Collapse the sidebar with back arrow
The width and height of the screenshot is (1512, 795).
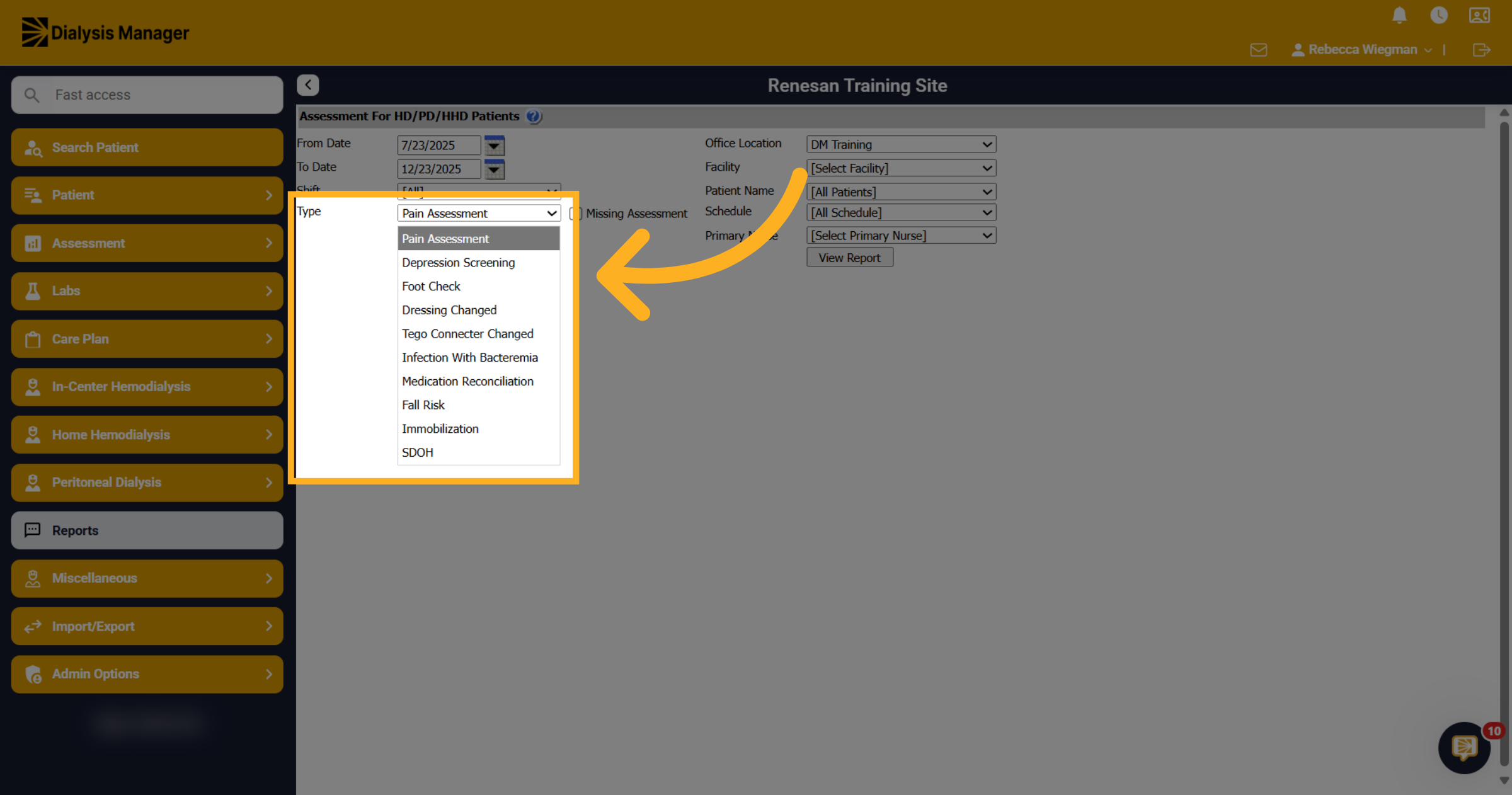coord(308,85)
